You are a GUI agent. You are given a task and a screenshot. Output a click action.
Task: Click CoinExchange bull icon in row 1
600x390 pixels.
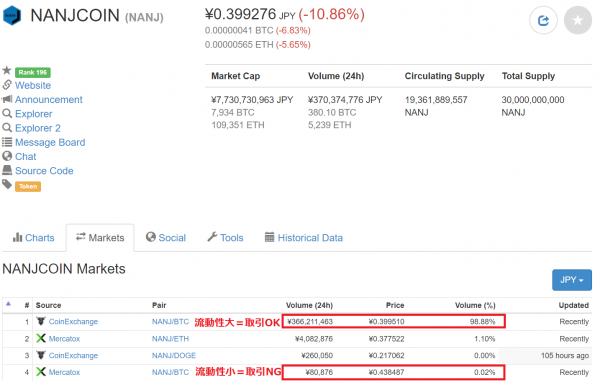(41, 321)
